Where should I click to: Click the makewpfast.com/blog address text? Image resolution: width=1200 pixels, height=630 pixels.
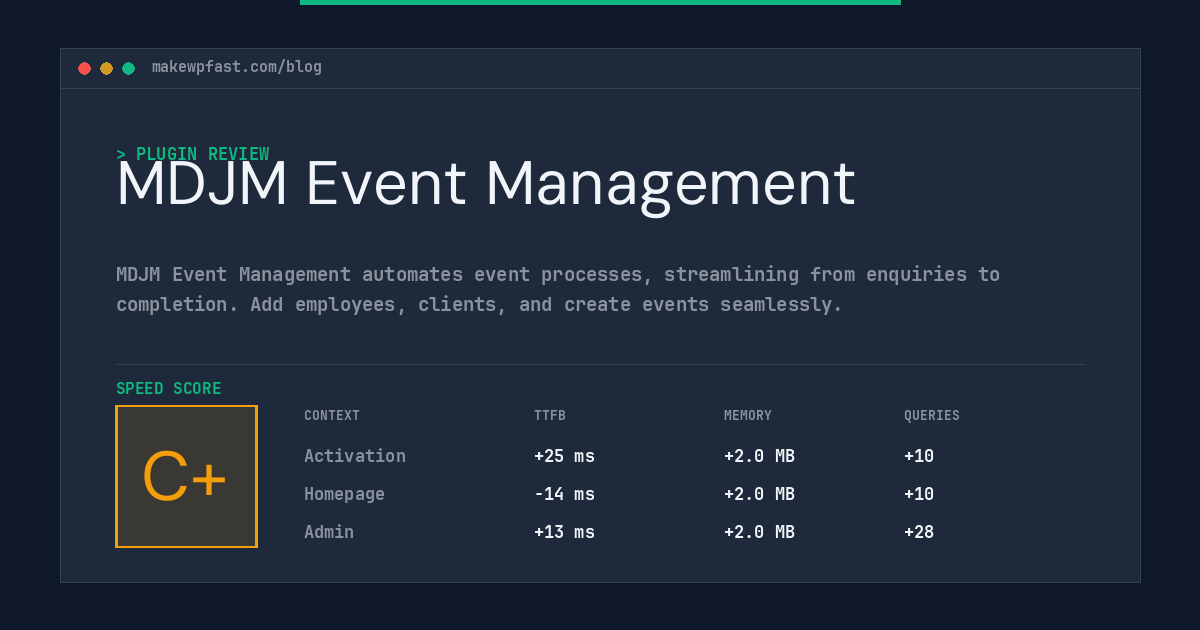point(237,67)
